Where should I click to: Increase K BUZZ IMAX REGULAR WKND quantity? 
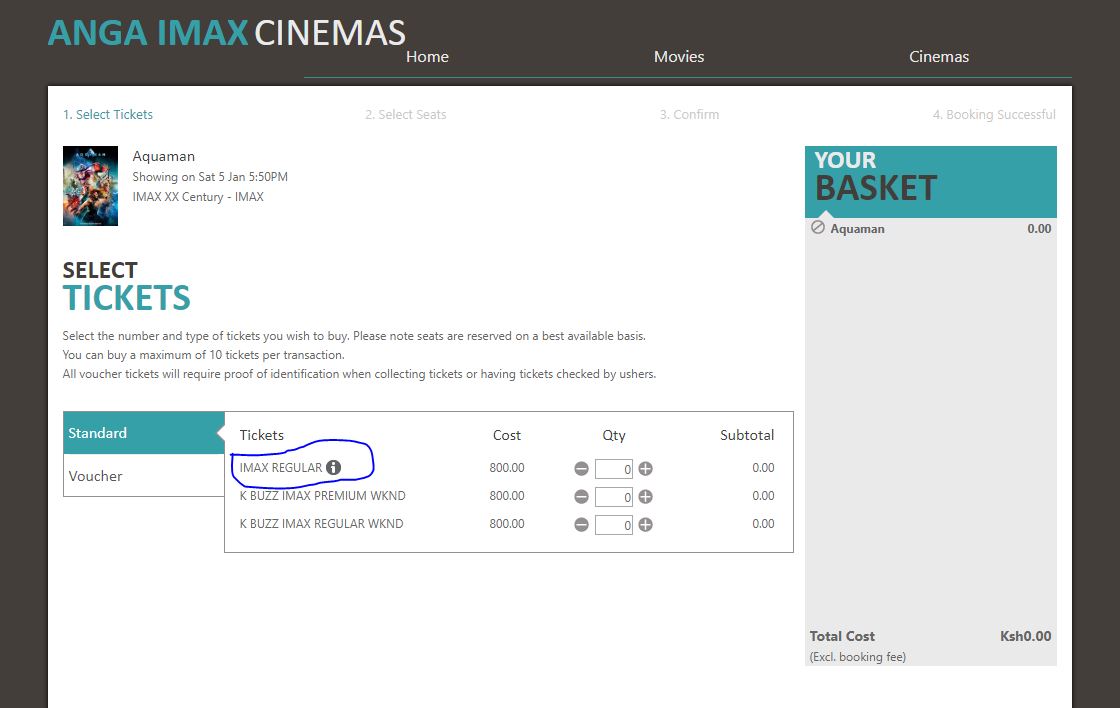646,524
